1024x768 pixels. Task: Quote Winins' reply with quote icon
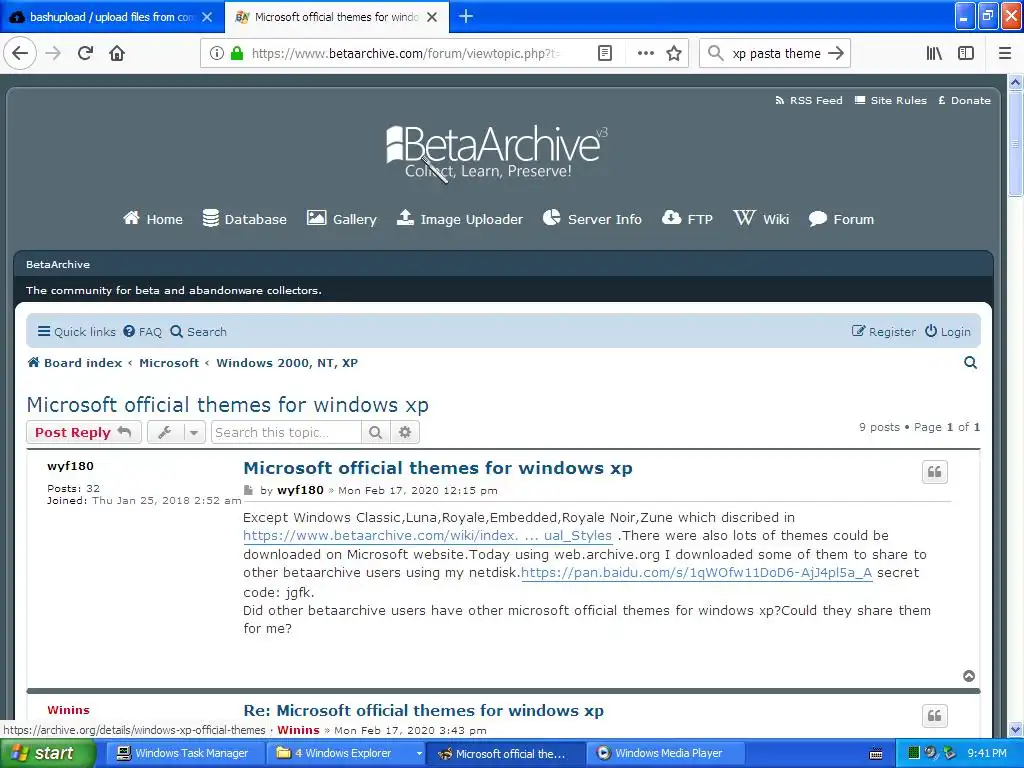click(935, 716)
